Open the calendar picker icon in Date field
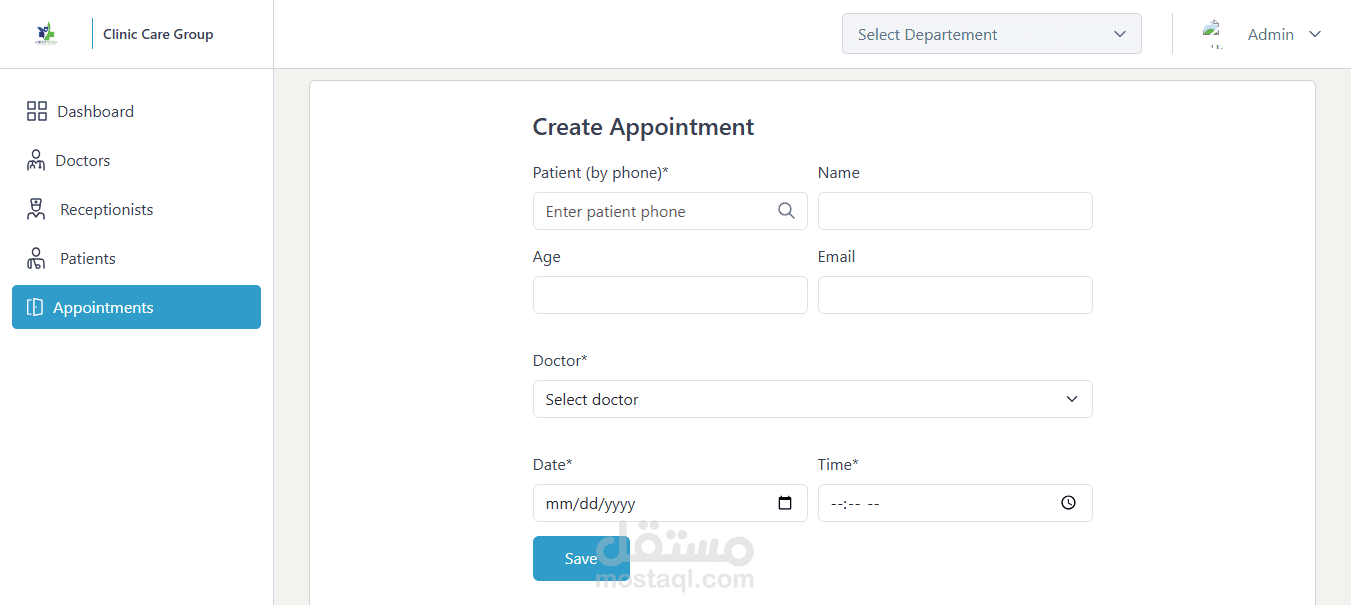Viewport: 1351px width, 605px height. point(785,503)
